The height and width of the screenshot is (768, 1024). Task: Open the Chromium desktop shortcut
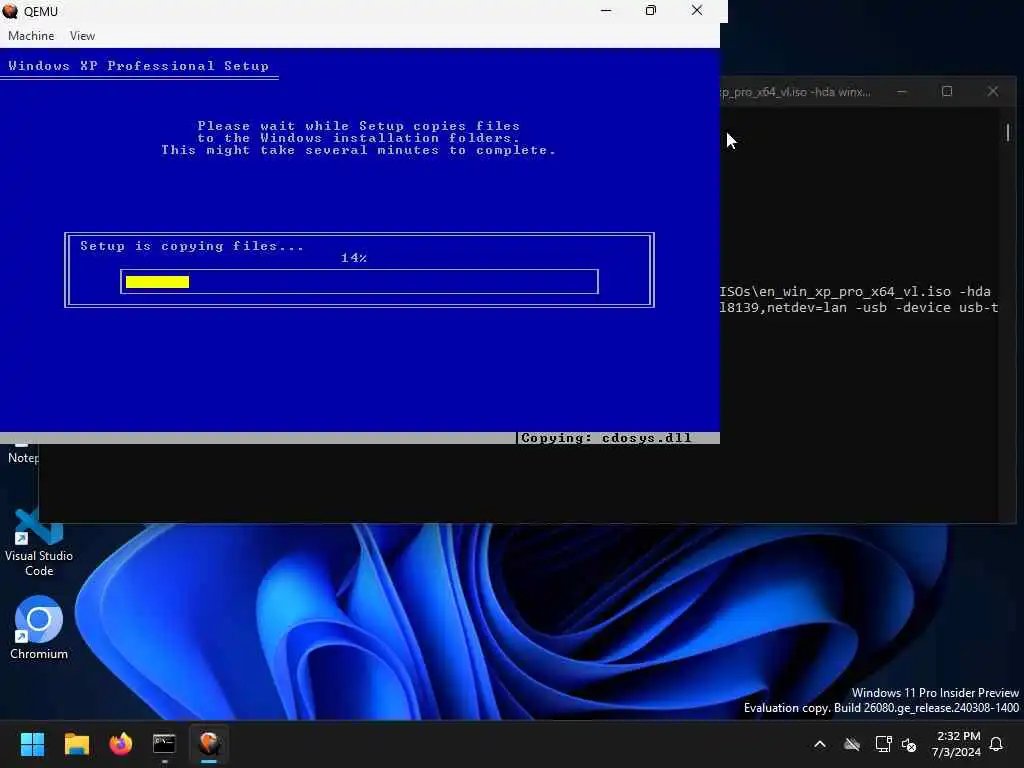click(x=39, y=628)
